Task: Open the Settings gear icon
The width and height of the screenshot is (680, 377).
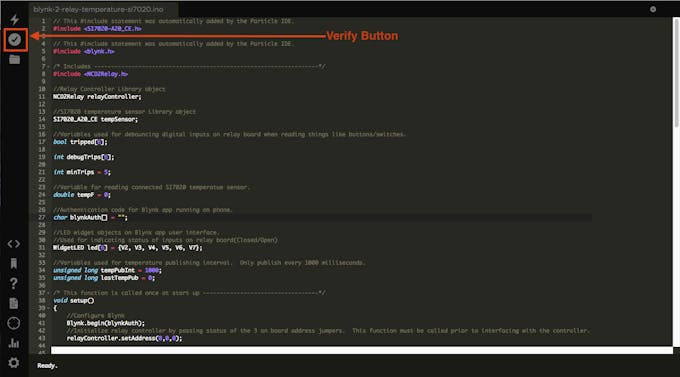Action: click(13, 363)
